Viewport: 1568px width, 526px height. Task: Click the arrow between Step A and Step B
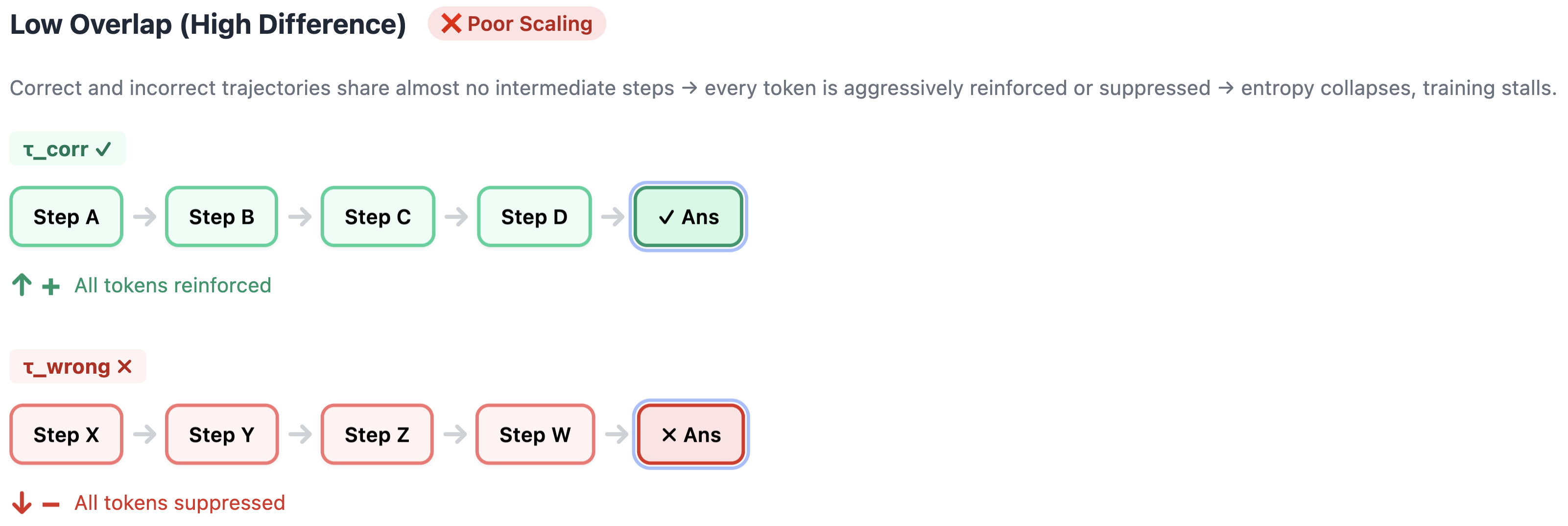tap(145, 217)
